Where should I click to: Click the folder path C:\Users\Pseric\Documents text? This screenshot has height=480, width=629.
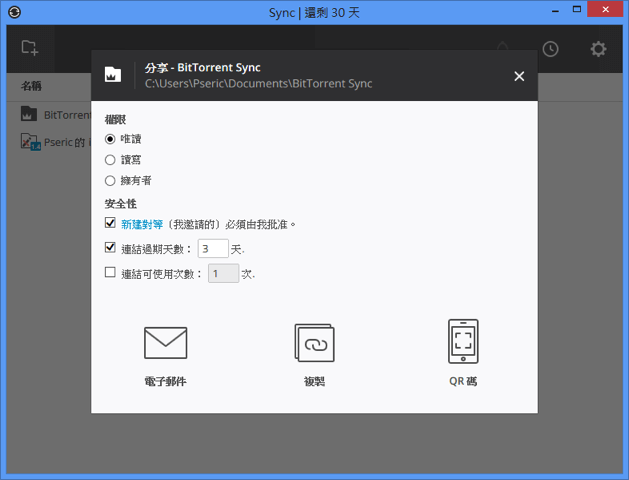point(258,83)
